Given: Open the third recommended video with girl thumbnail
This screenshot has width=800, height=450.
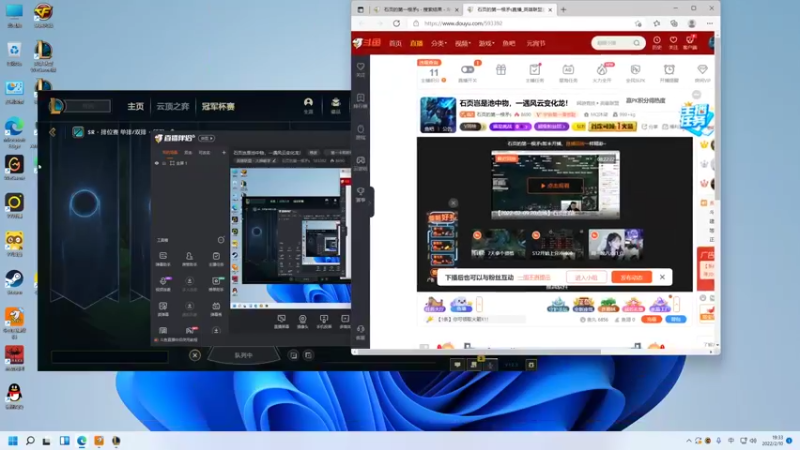Looking at the screenshot, I should (615, 243).
